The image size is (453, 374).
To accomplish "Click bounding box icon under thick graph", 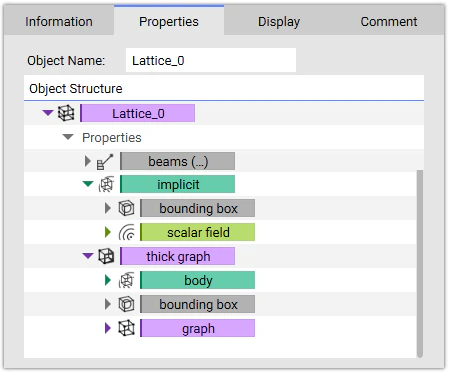I will click(126, 304).
